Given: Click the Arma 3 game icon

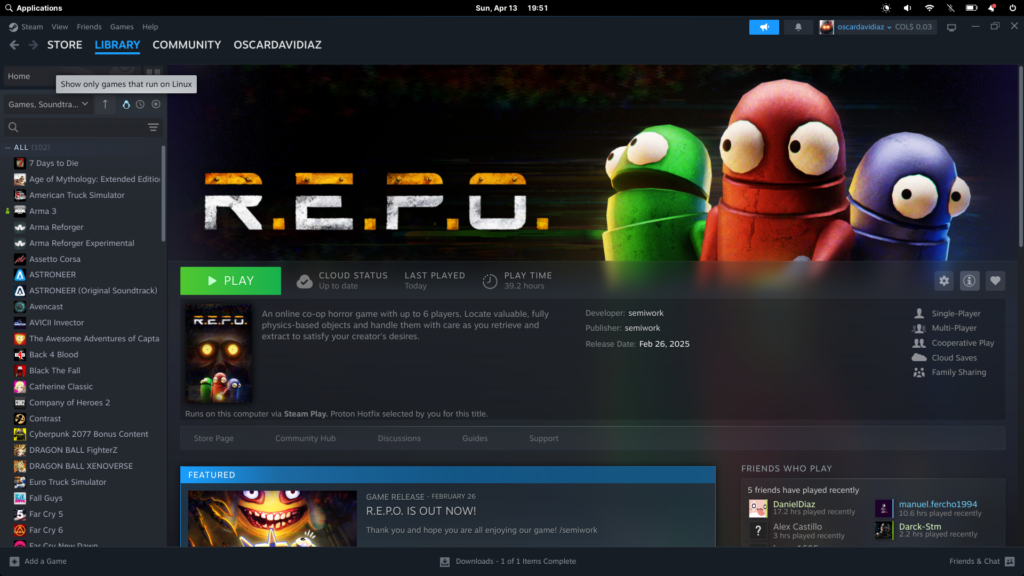Looking at the screenshot, I should [20, 211].
